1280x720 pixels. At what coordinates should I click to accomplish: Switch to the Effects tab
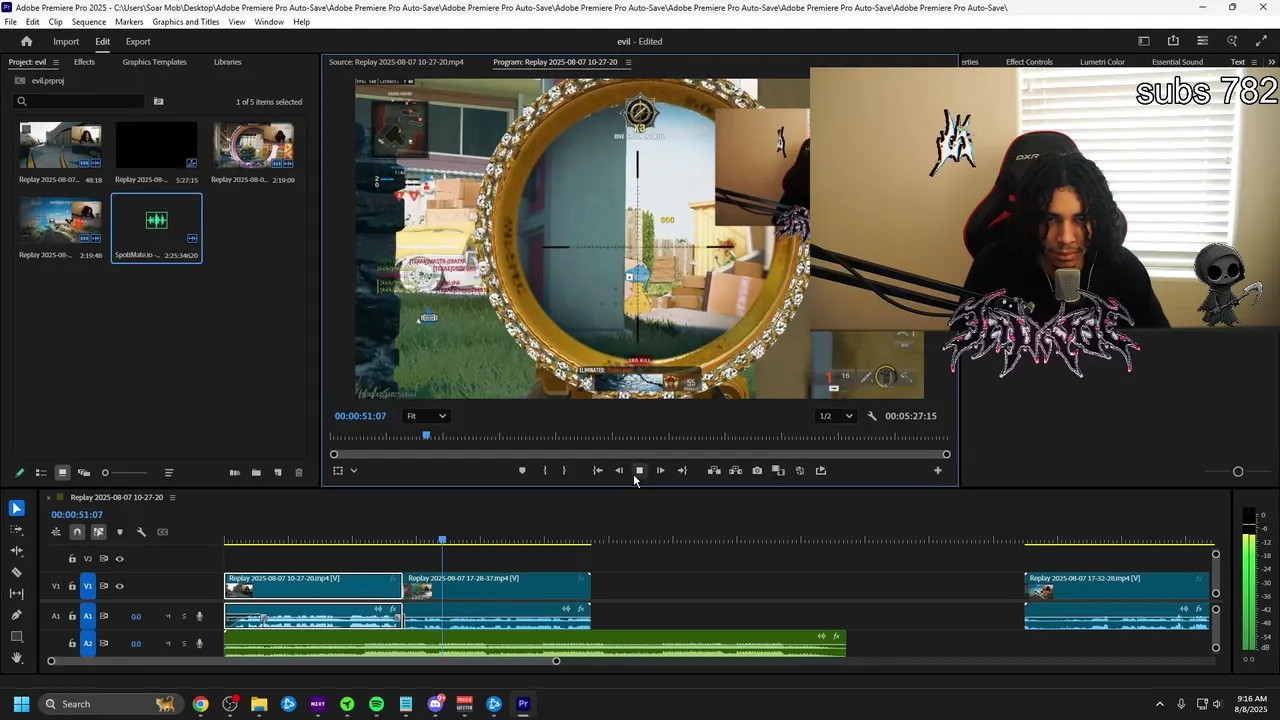pos(84,62)
